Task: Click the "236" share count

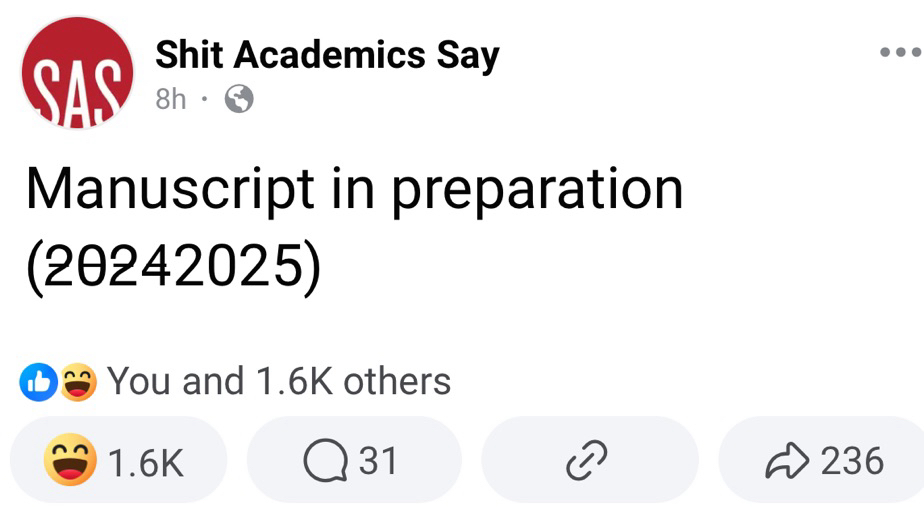Action: point(852,461)
